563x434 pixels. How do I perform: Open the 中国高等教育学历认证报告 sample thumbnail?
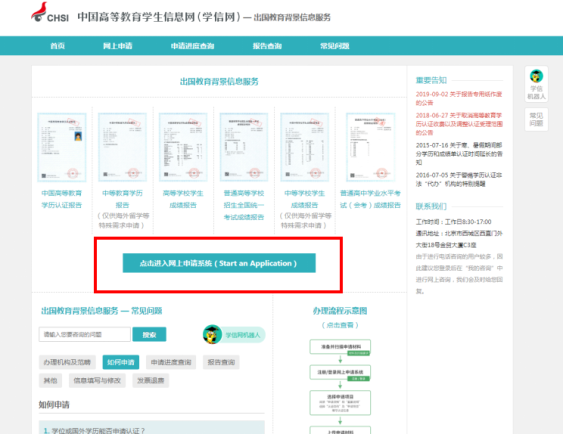coord(62,147)
